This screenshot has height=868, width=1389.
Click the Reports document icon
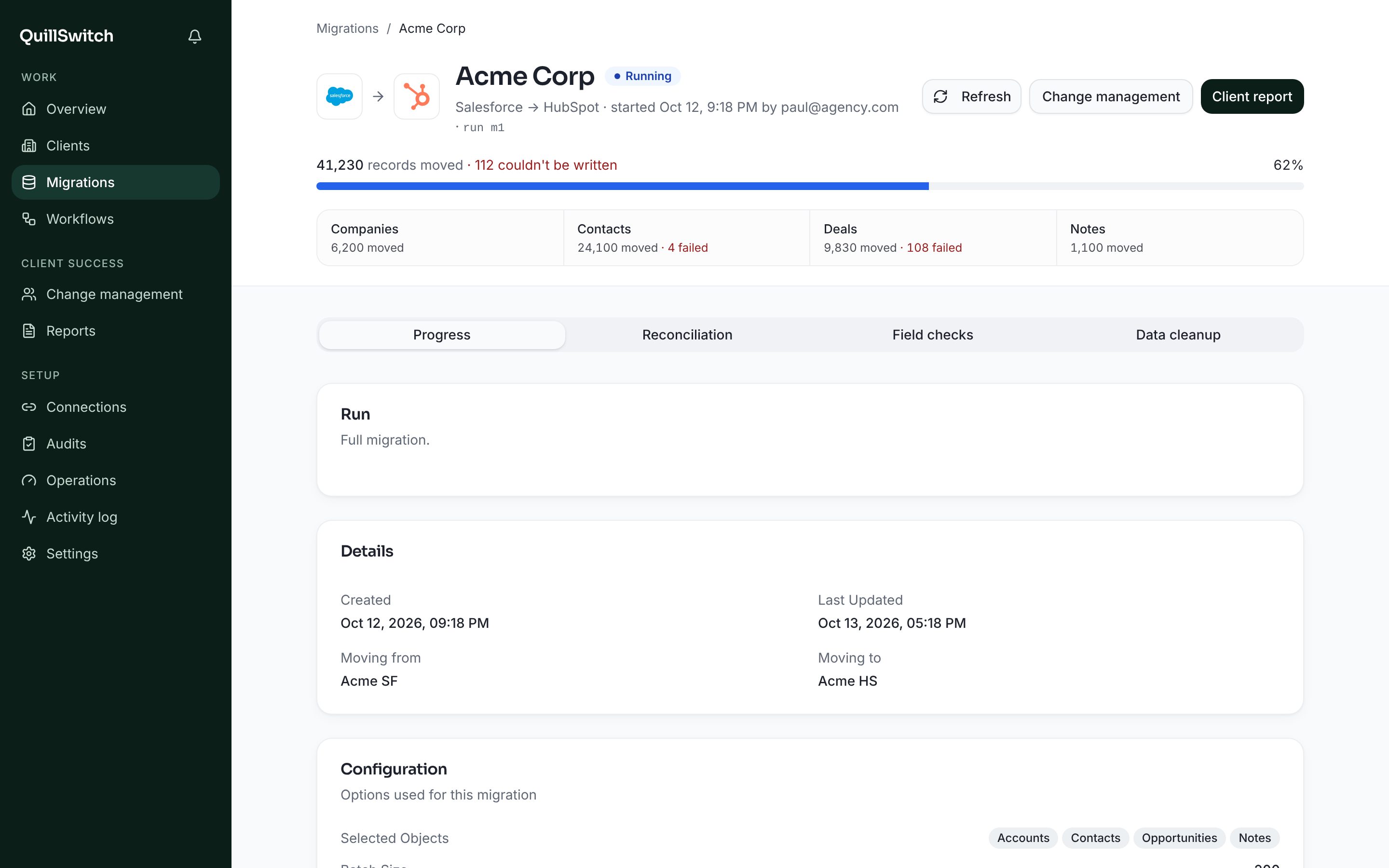pos(29,331)
